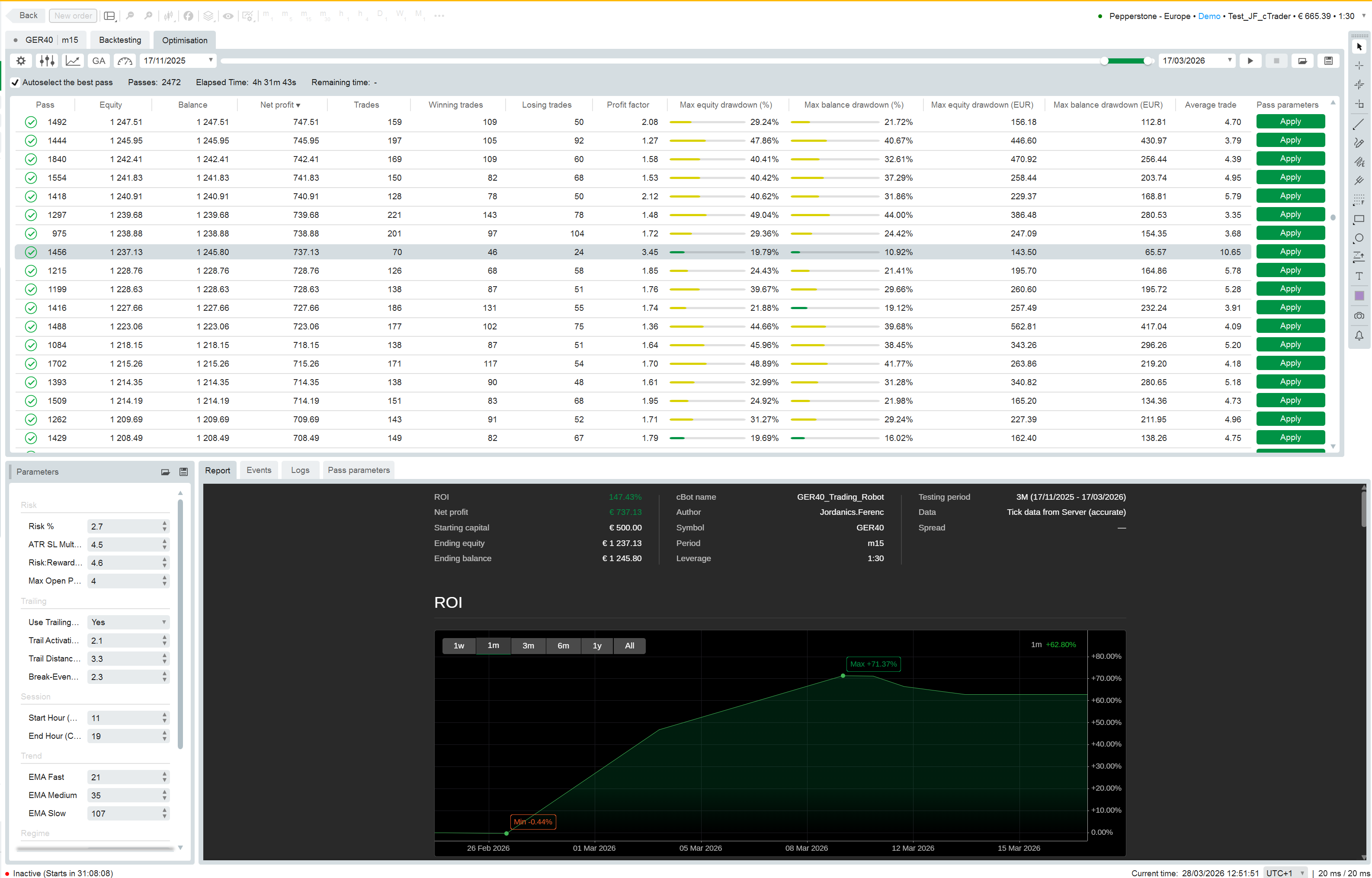Viewport: 1372px width, 878px height.
Task: Open the end date 17/03/2026 dropdown
Action: pyautogui.click(x=1229, y=60)
